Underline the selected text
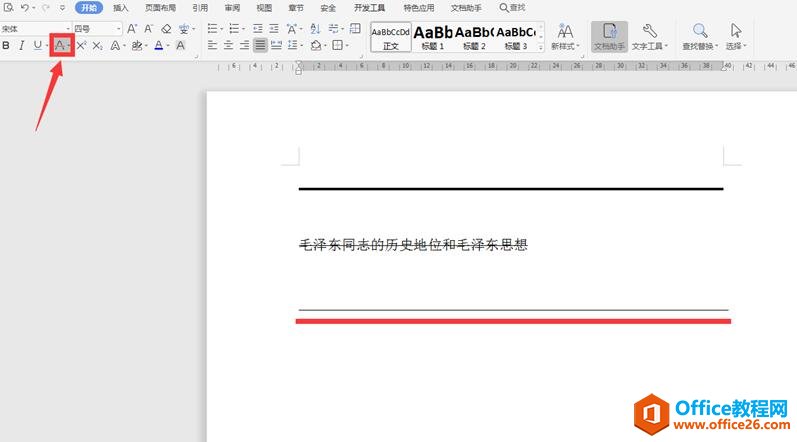This screenshot has height=442, width=797. click(38, 45)
